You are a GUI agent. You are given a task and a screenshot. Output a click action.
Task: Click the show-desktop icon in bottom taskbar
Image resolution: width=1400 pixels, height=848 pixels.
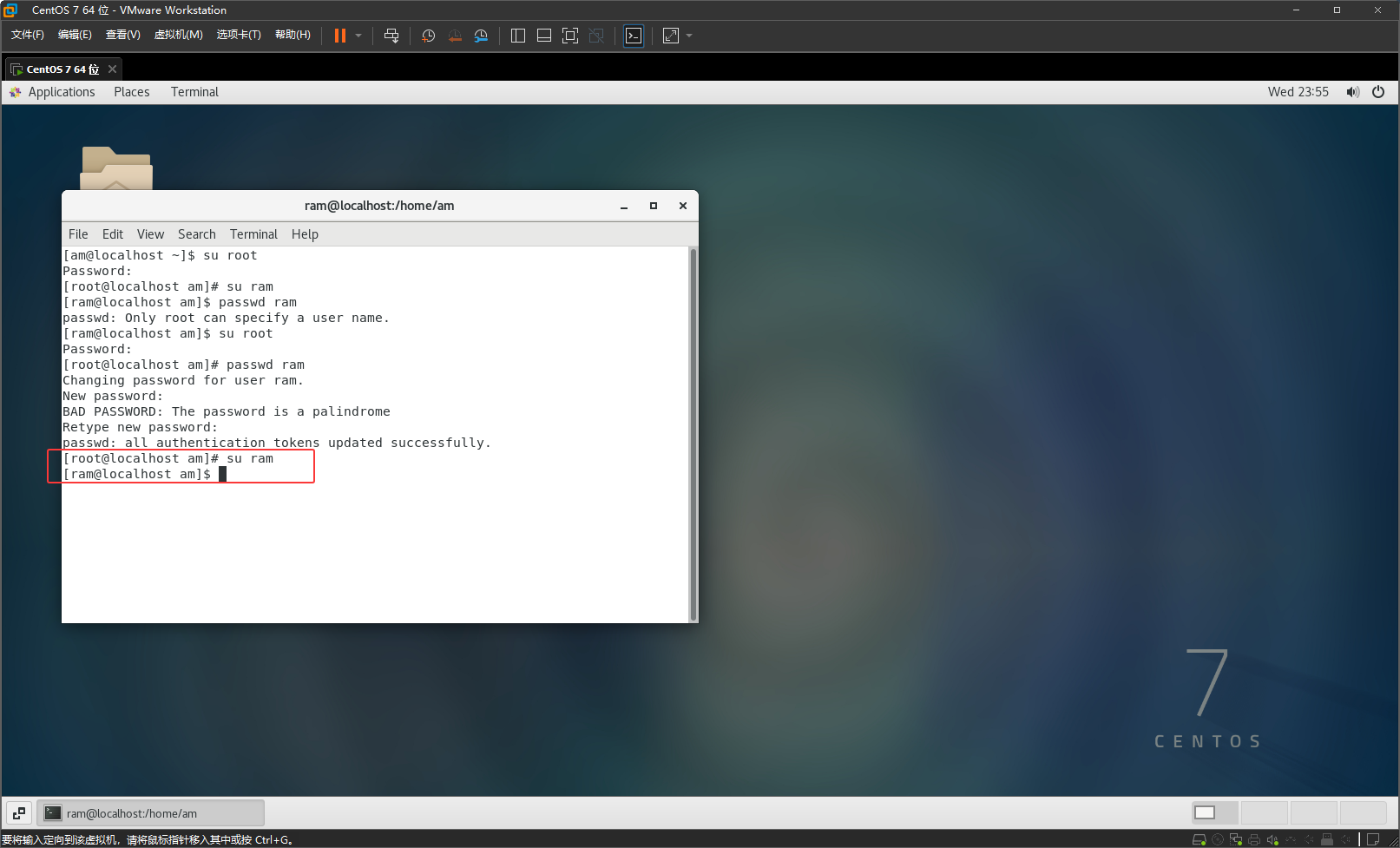click(x=19, y=813)
